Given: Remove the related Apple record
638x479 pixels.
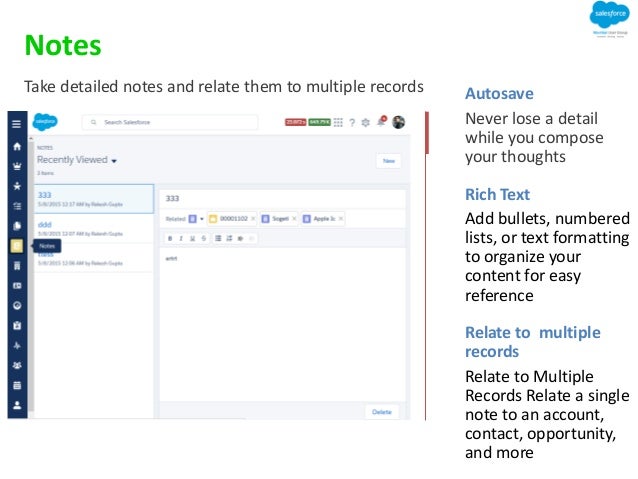Looking at the screenshot, I should (341, 219).
